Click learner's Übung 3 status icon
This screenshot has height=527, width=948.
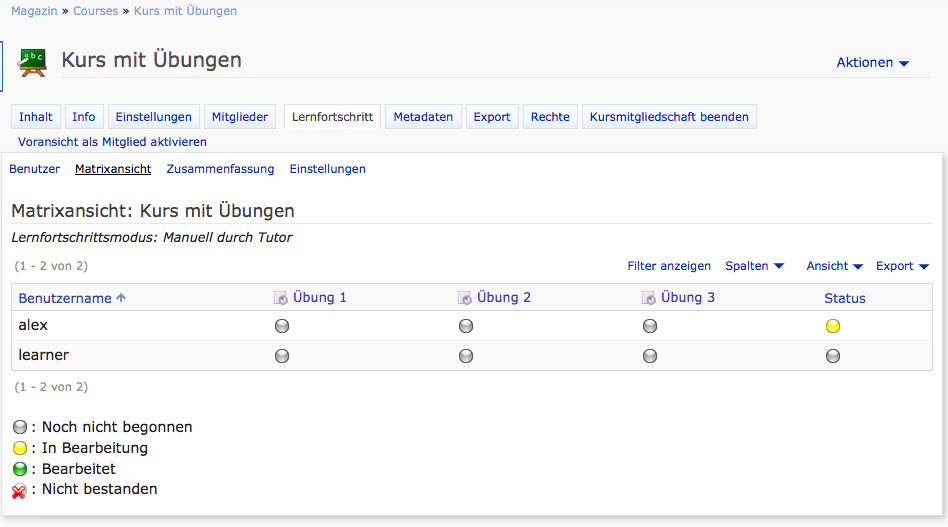[x=650, y=356]
